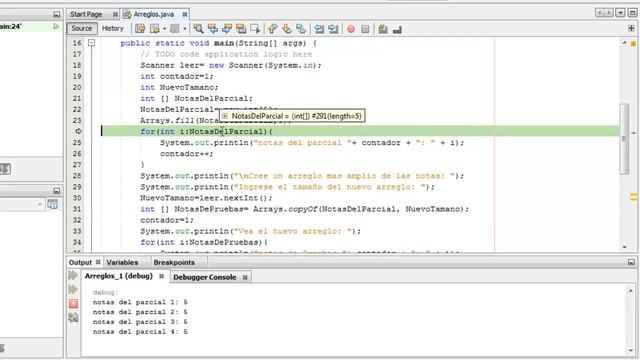Click the output settings icon below stop
This screenshot has width=640, height=360.
[73, 318]
